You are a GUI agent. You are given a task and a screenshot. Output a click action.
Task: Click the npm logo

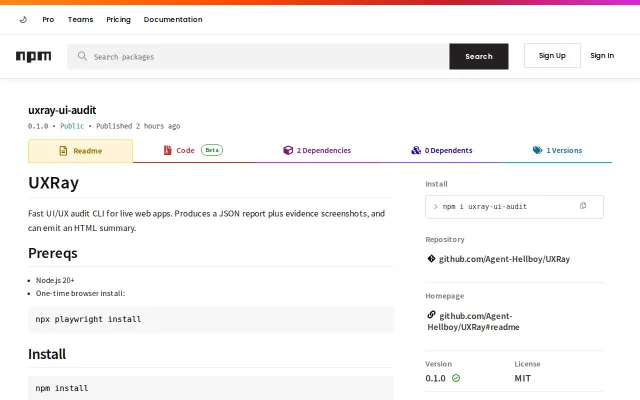click(x=33, y=56)
